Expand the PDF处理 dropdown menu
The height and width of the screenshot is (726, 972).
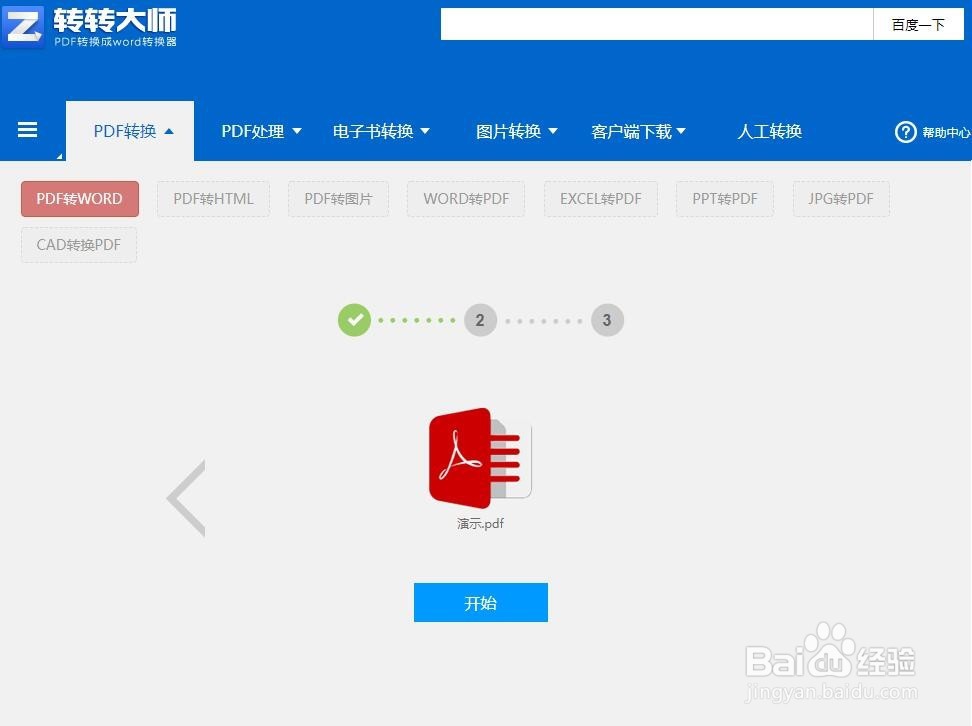click(x=261, y=131)
